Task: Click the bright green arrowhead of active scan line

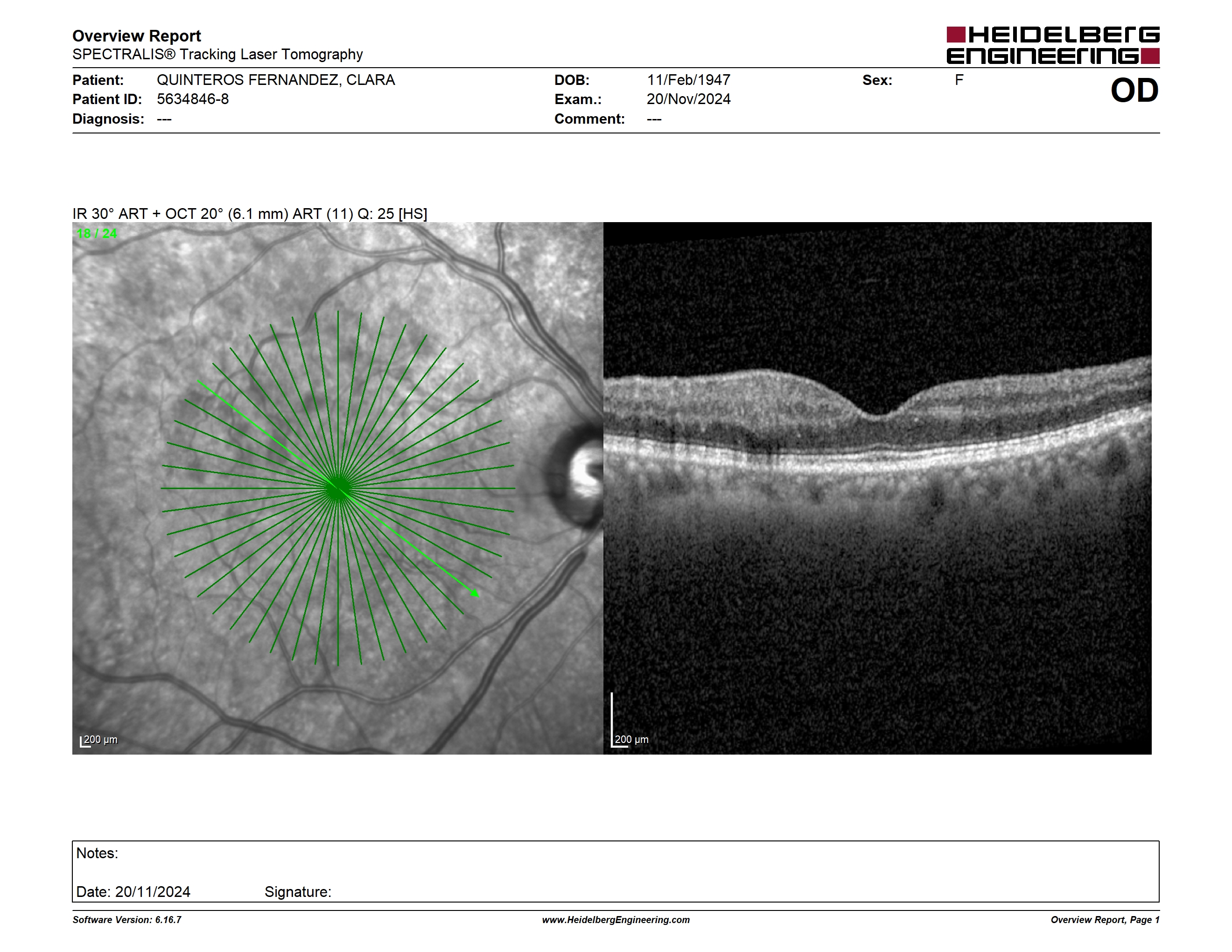Action: (x=475, y=593)
